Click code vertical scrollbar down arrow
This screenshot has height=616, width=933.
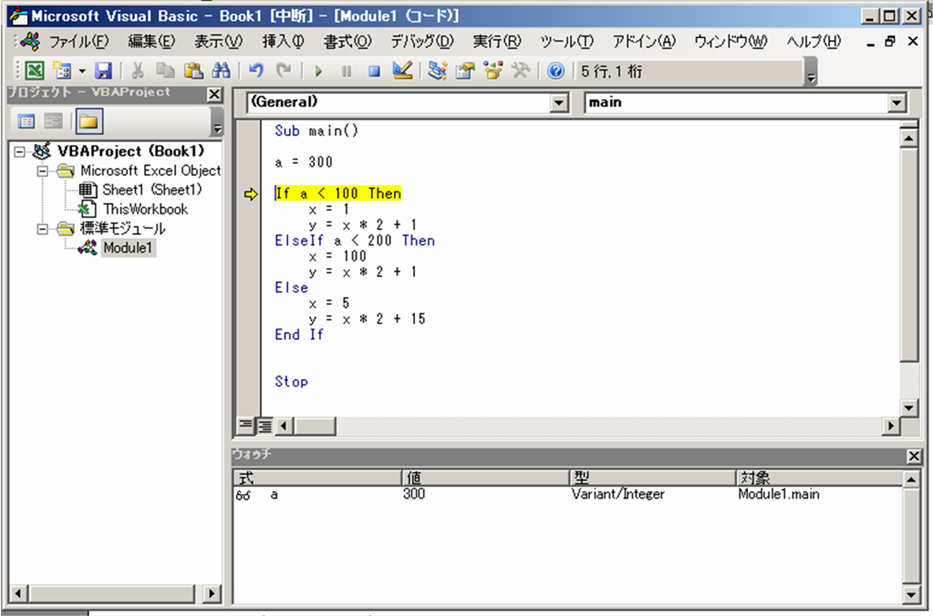coord(909,408)
